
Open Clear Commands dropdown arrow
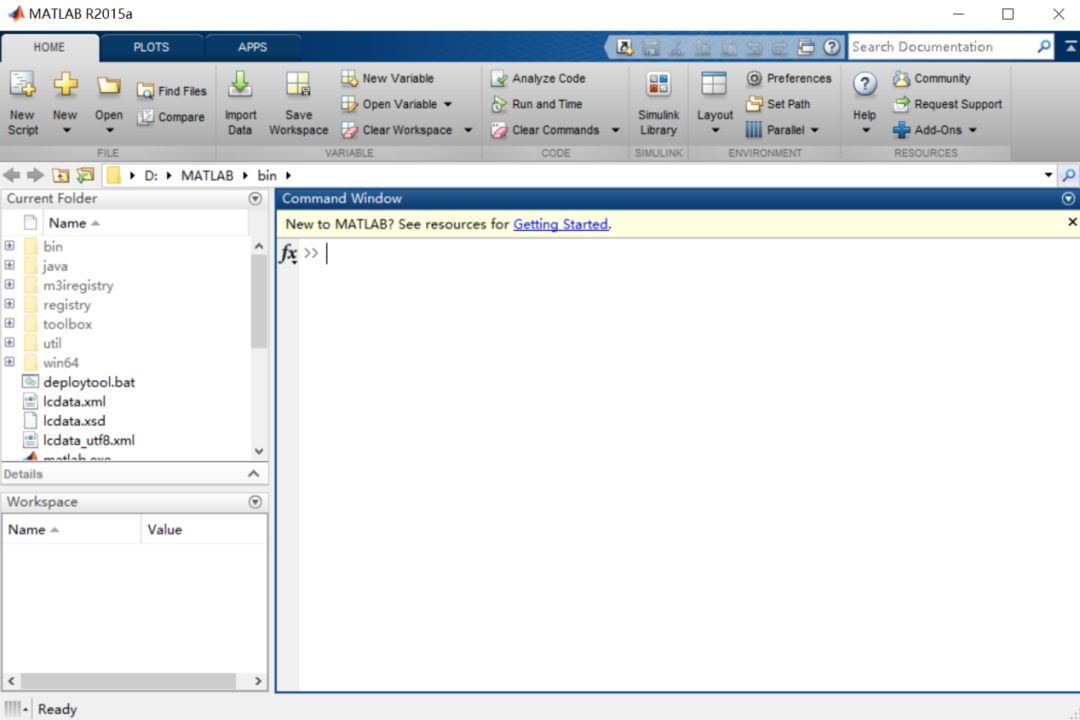click(x=616, y=130)
